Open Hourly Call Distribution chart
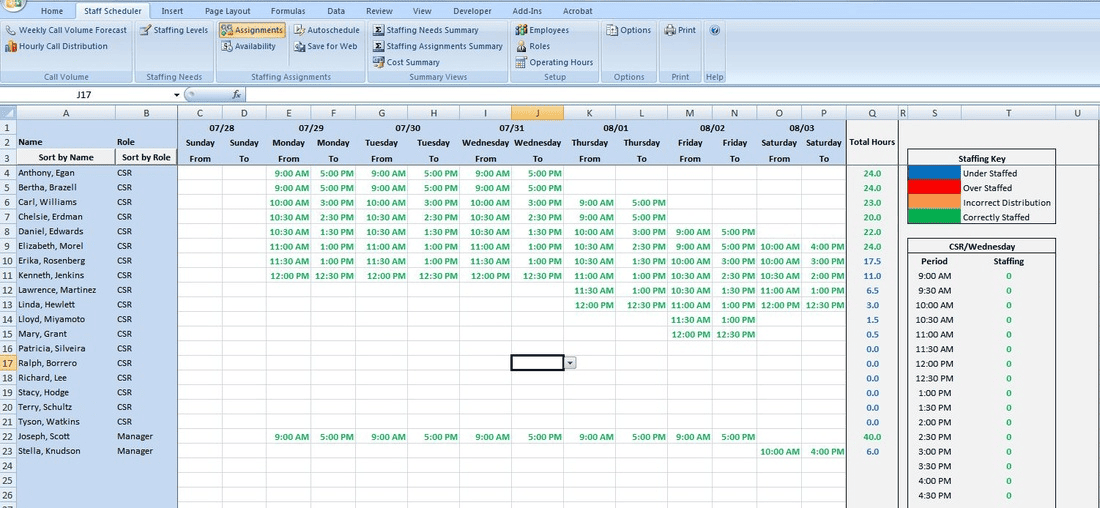 56,46
